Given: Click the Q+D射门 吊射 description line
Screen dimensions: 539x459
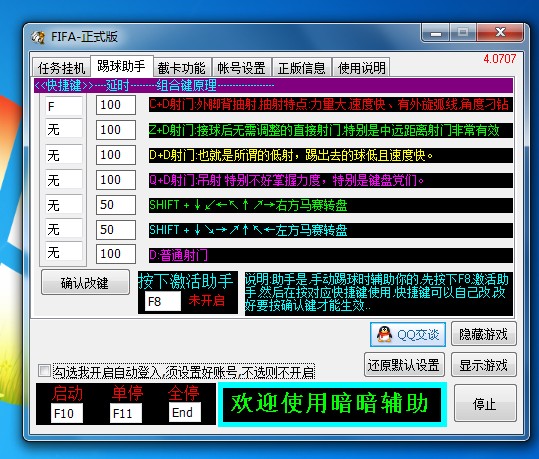Looking at the screenshot, I should coord(331,180).
